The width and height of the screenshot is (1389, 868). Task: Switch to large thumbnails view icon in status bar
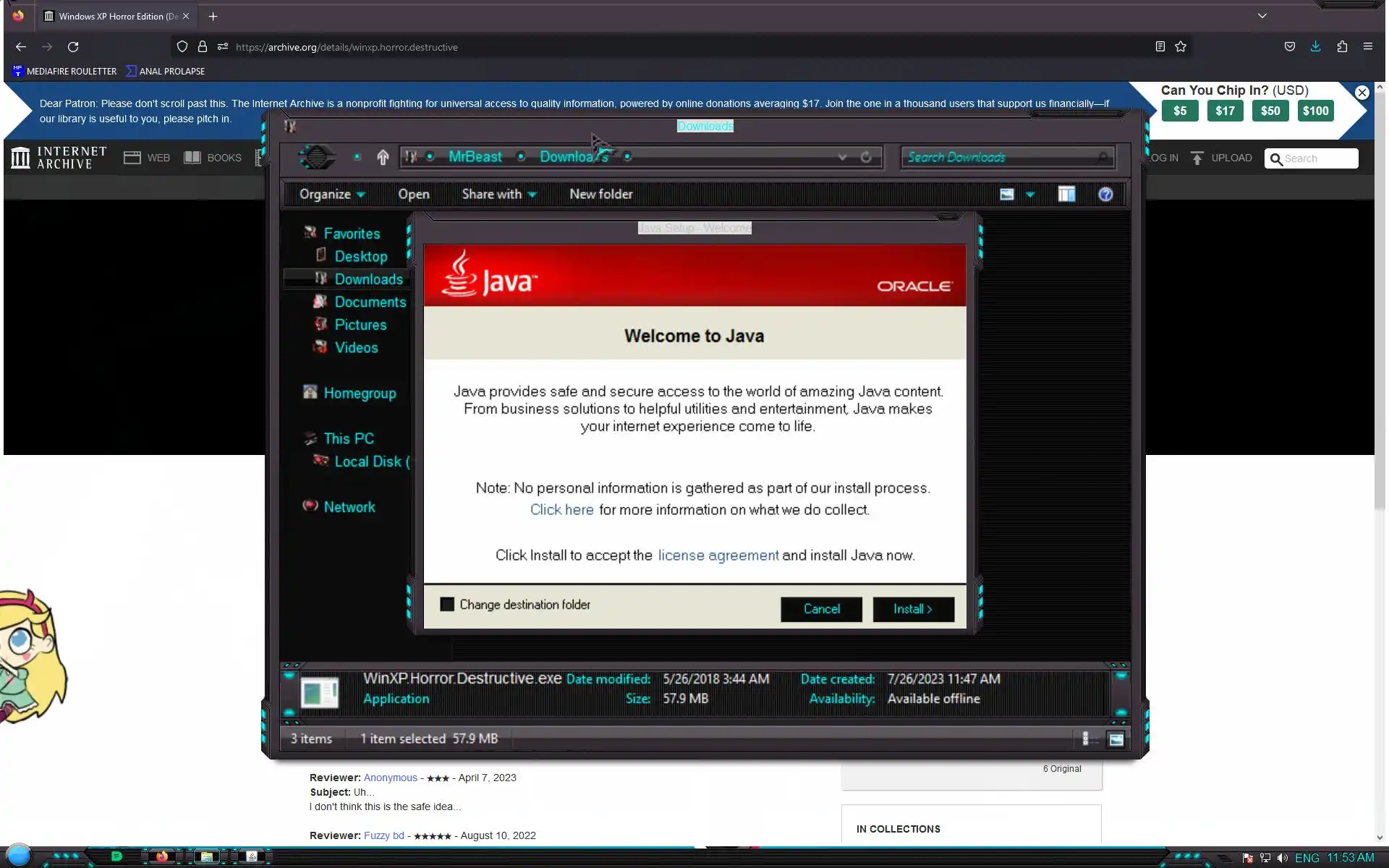(x=1116, y=739)
